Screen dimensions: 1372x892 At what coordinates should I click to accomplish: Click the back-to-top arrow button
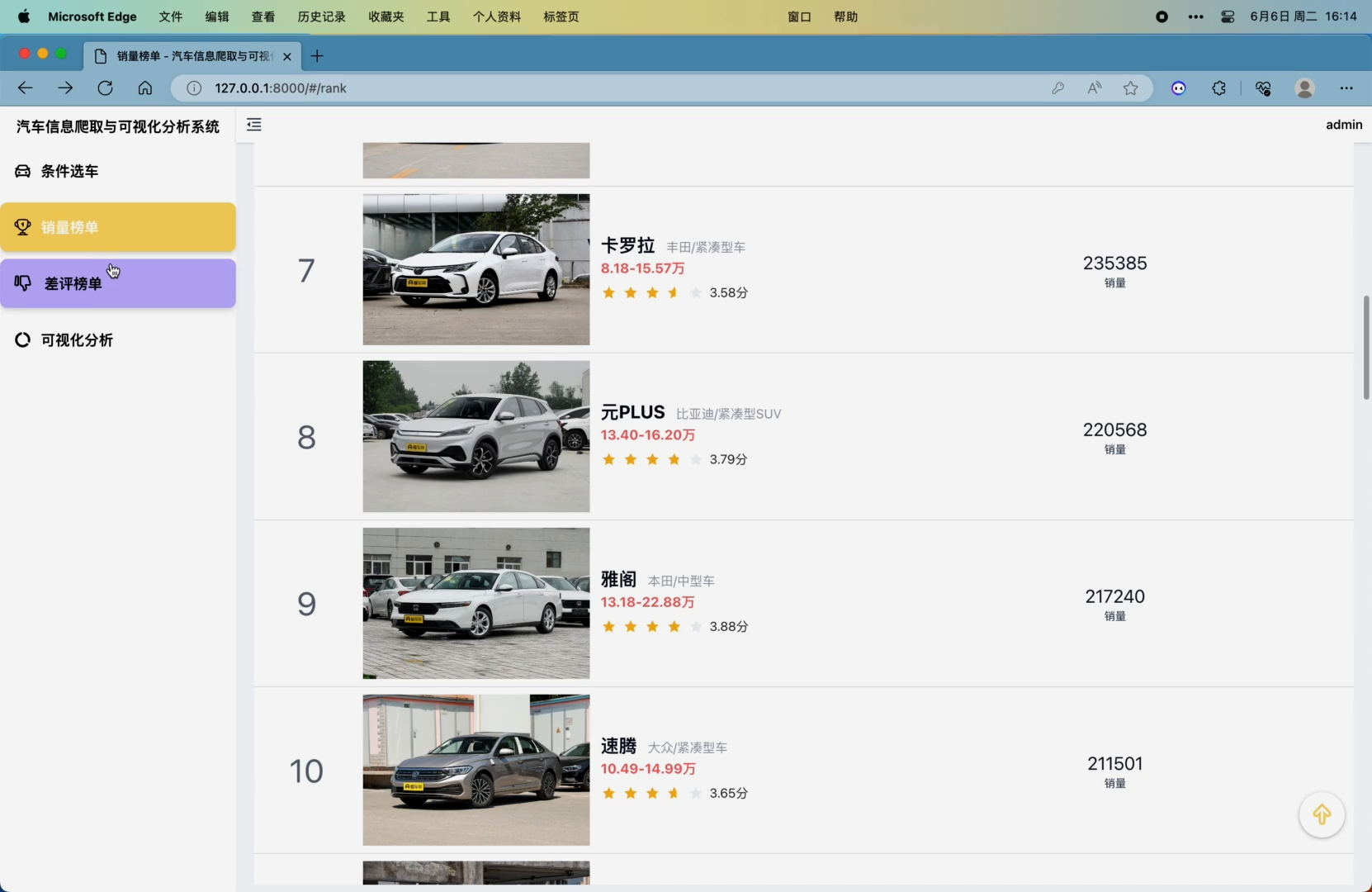tap(1322, 814)
